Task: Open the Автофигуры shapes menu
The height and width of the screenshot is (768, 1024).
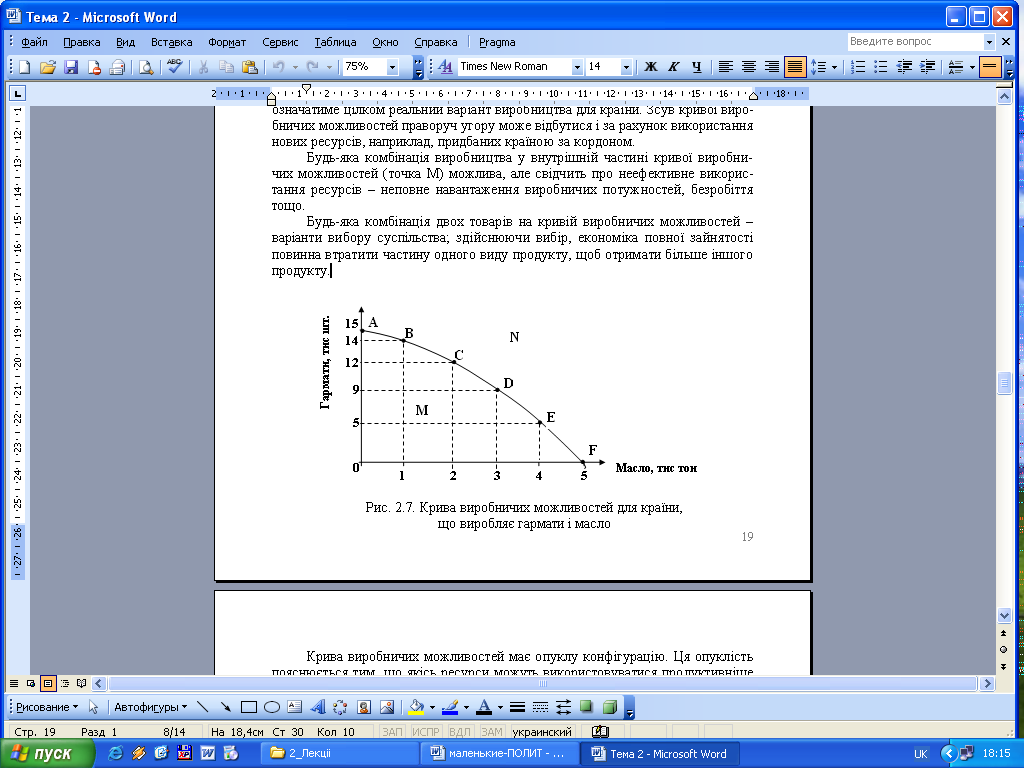Action: (x=150, y=707)
